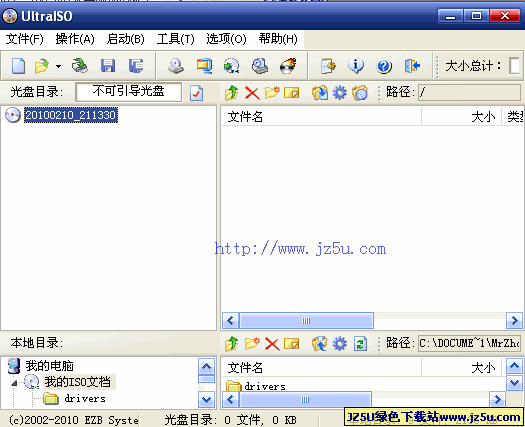Open the 操作(A) menu
Viewport: 525px width, 427px height.
click(75, 39)
